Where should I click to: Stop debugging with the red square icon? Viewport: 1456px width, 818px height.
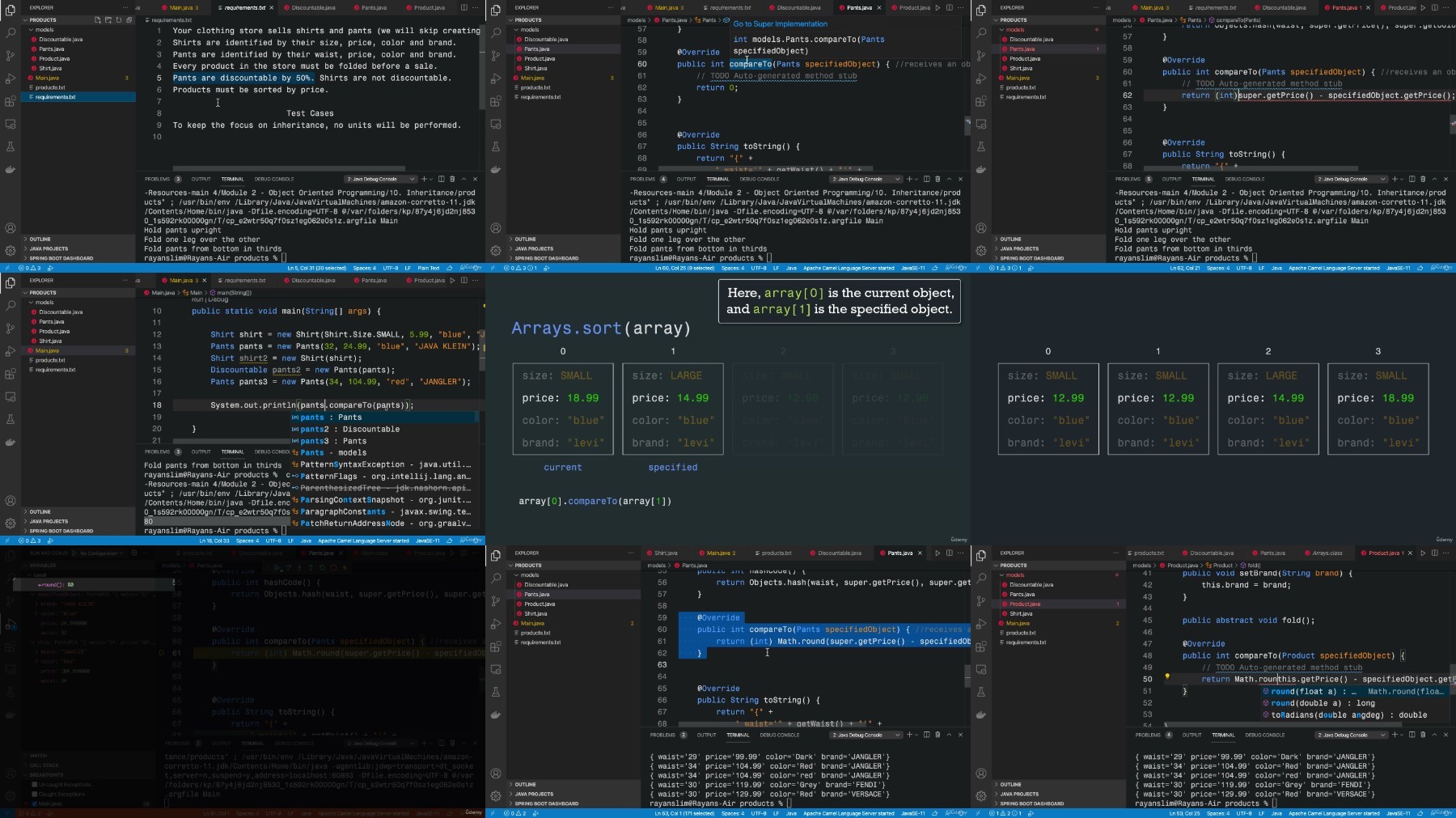(x=333, y=568)
